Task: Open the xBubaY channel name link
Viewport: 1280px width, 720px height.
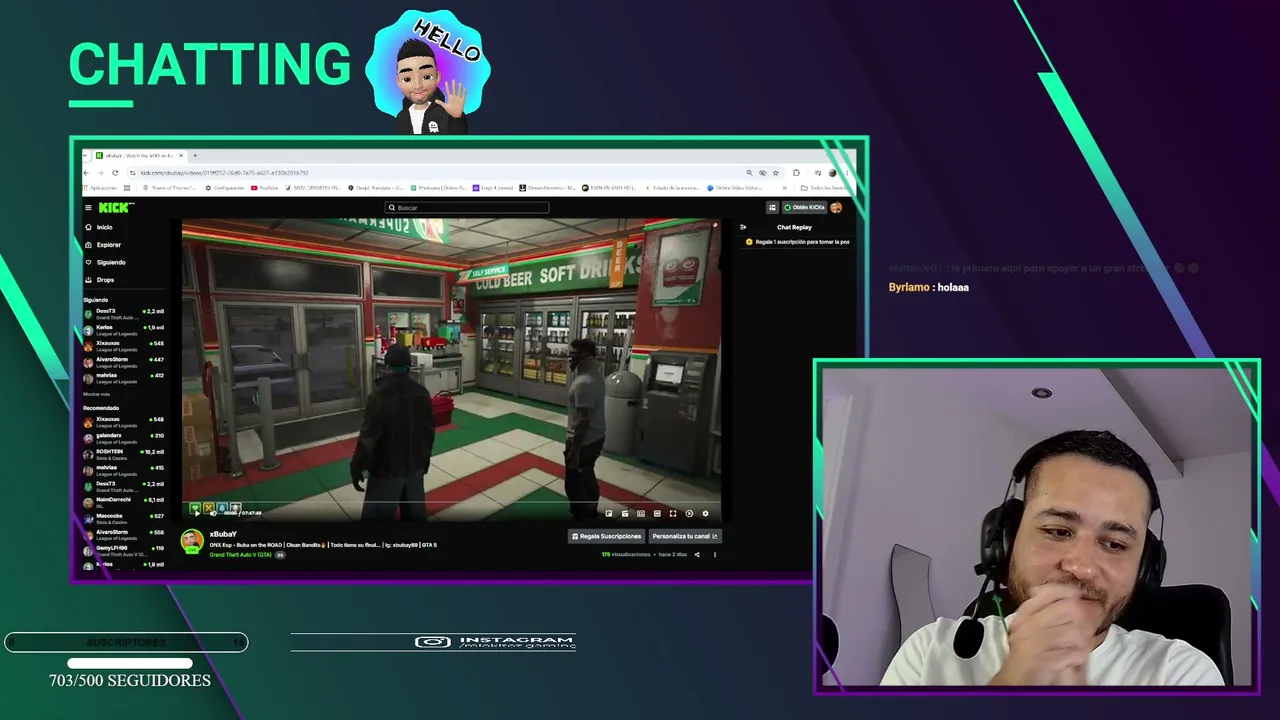Action: click(x=223, y=535)
